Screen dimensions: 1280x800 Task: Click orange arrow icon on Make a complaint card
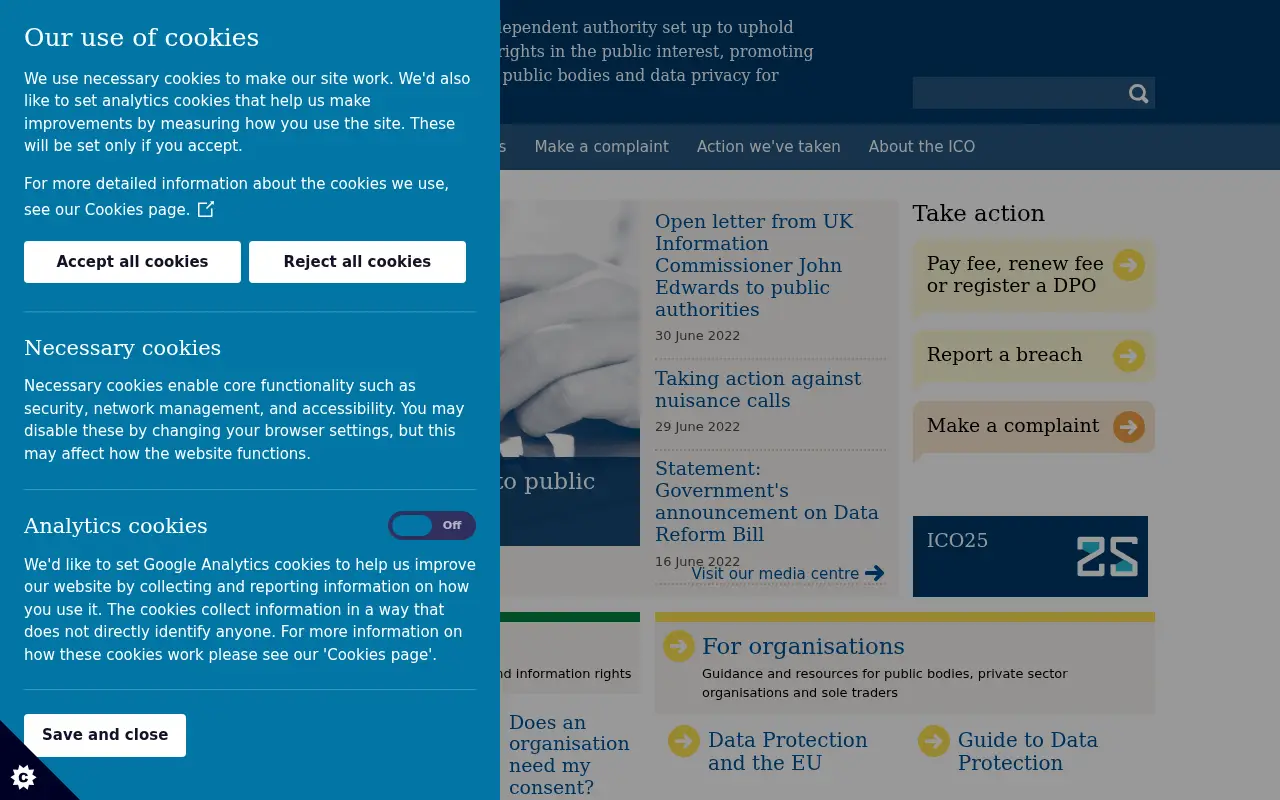1129,427
